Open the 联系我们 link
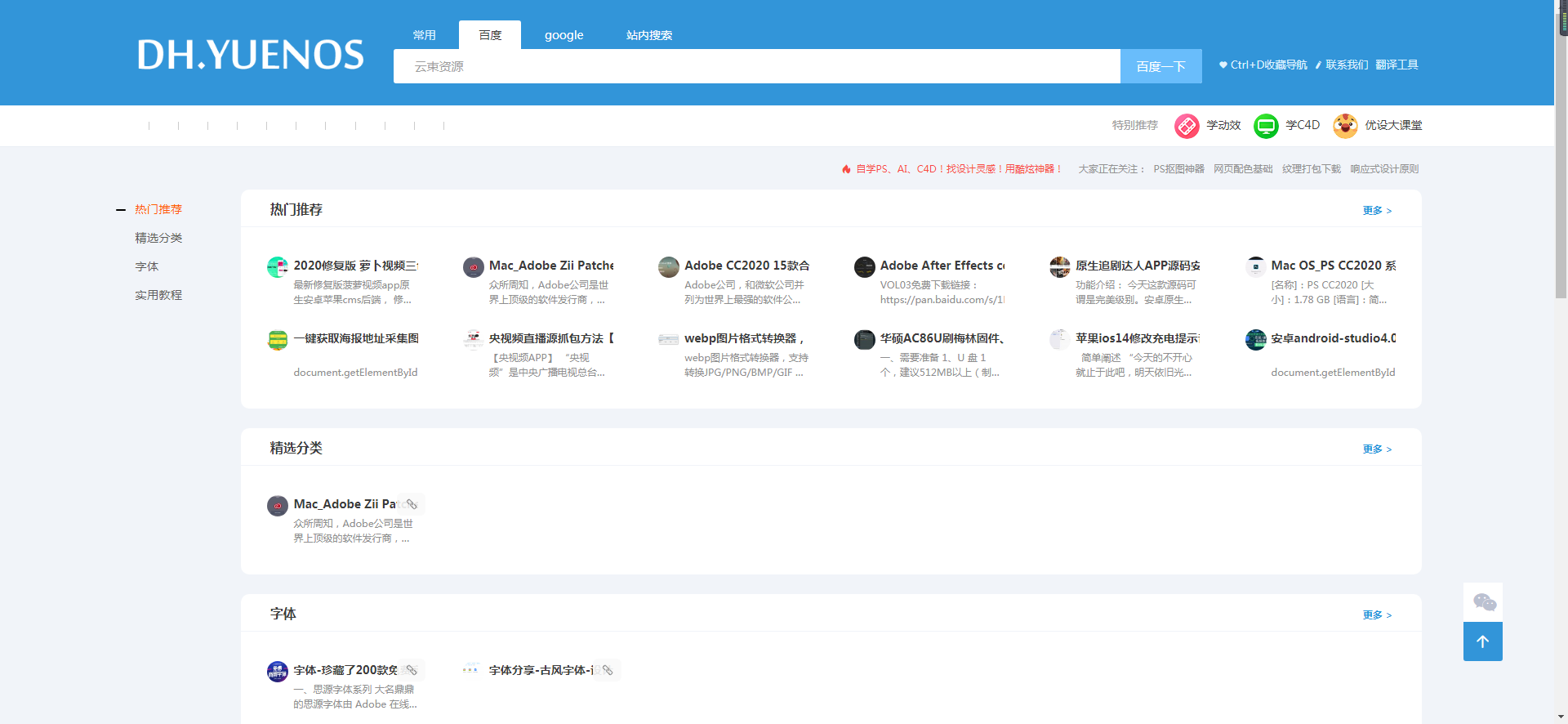1568x724 pixels. pyautogui.click(x=1347, y=65)
